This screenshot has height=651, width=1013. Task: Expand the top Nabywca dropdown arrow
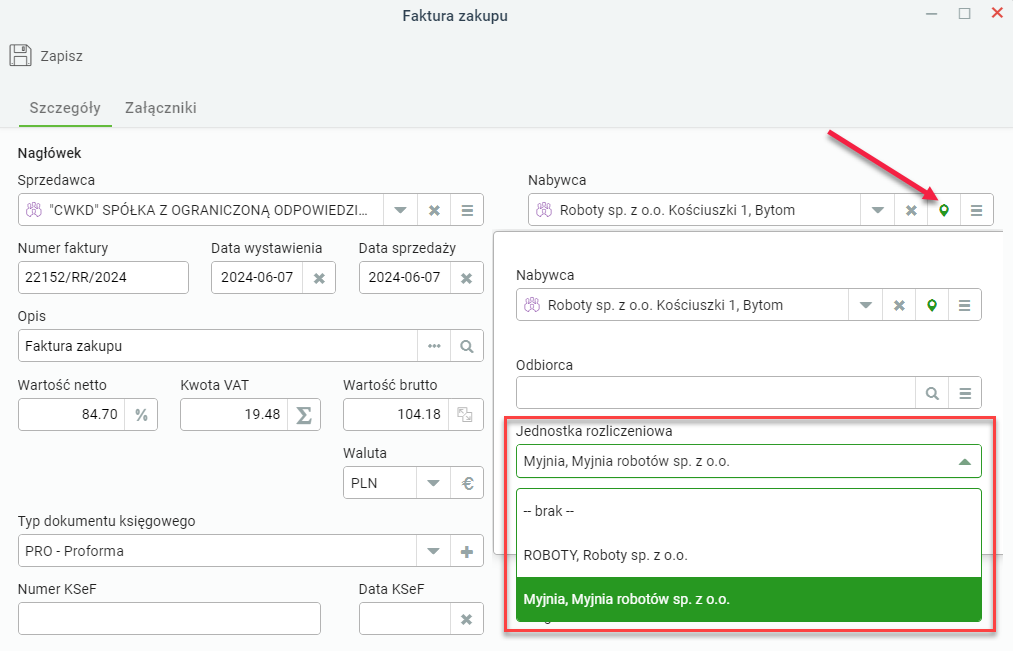click(877, 211)
